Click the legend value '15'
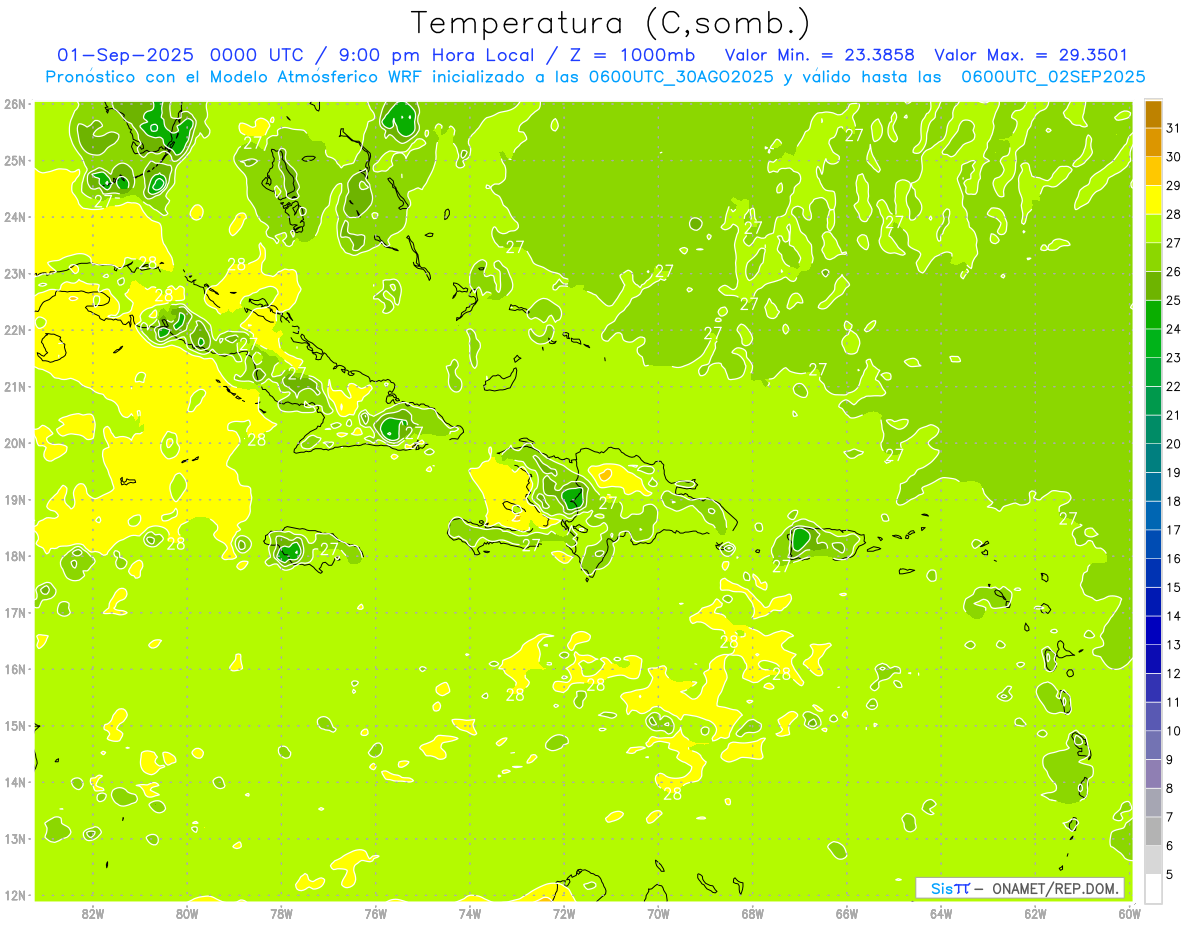The image size is (1200, 927). [1174, 588]
